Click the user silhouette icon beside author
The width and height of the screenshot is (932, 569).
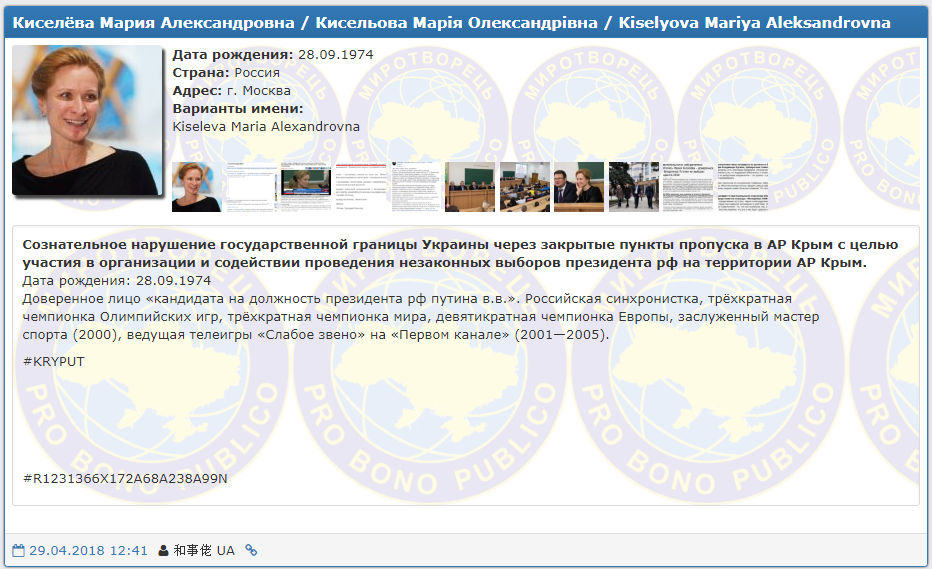163,550
